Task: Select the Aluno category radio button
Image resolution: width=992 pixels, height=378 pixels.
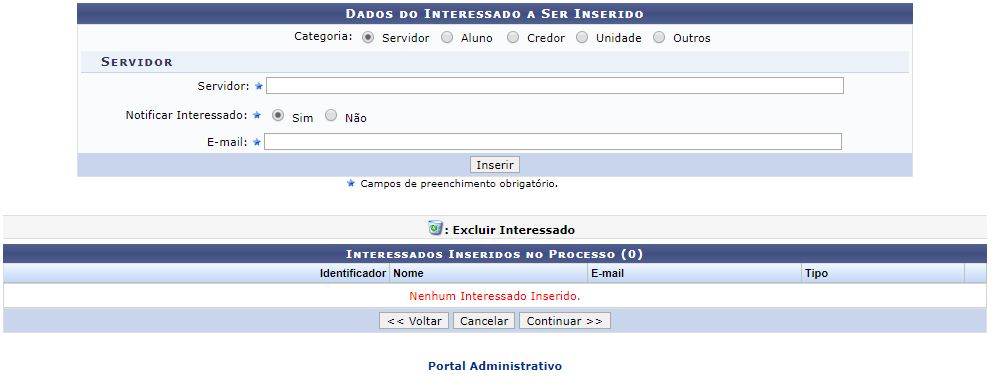Action: (x=447, y=37)
